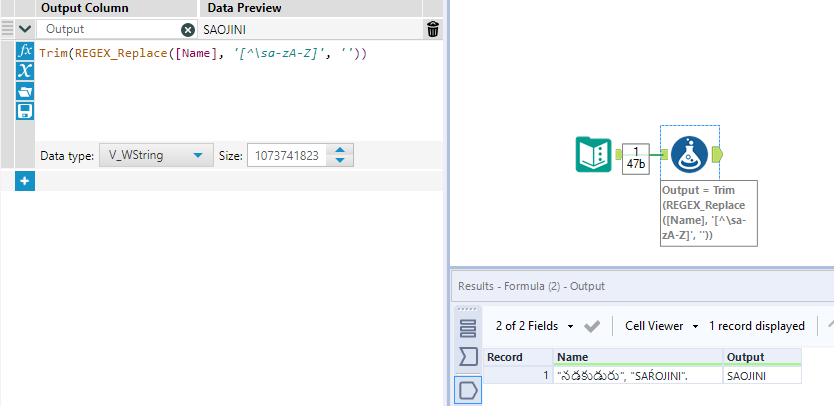The image size is (834, 406).
Task: Select the results Output cell SAOJINI
Action: [x=762, y=375]
